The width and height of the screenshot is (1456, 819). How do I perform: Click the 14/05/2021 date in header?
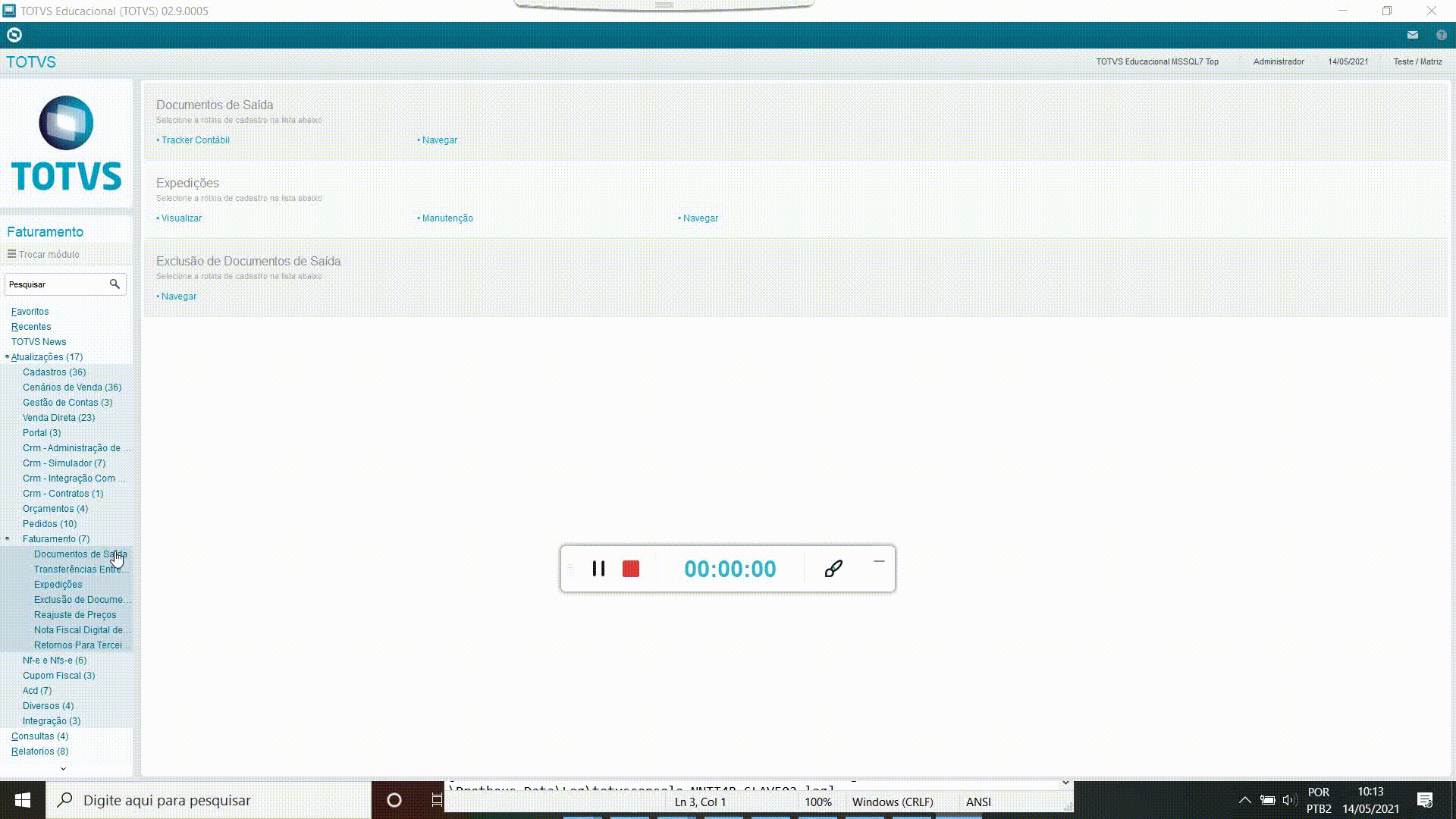point(1348,62)
